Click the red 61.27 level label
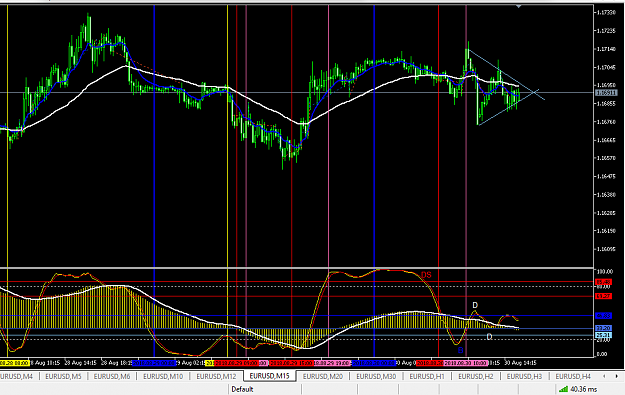Viewport: 625px width, 395px height. point(603,296)
